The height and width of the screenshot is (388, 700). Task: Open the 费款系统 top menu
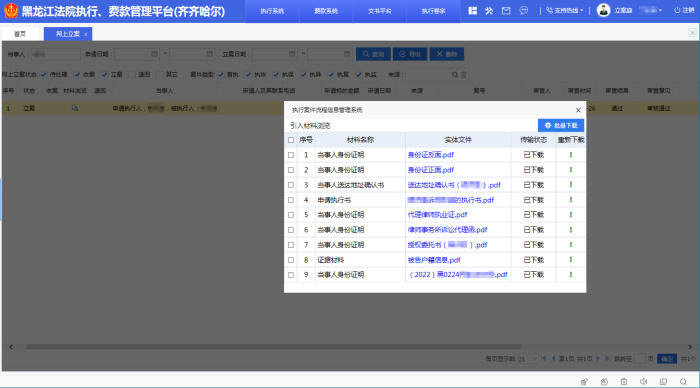point(326,11)
